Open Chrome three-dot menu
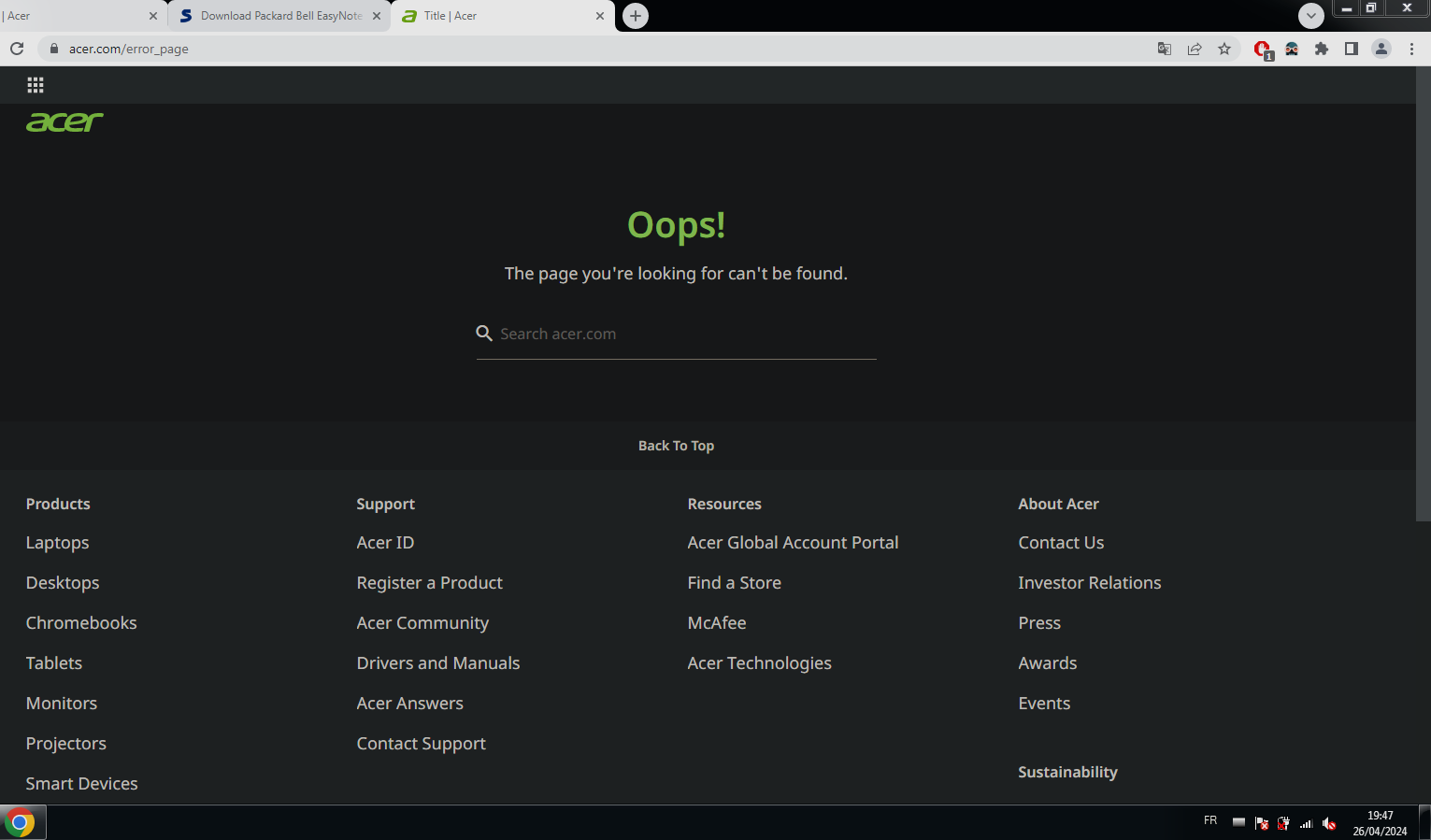This screenshot has height=840, width=1431. (x=1411, y=49)
